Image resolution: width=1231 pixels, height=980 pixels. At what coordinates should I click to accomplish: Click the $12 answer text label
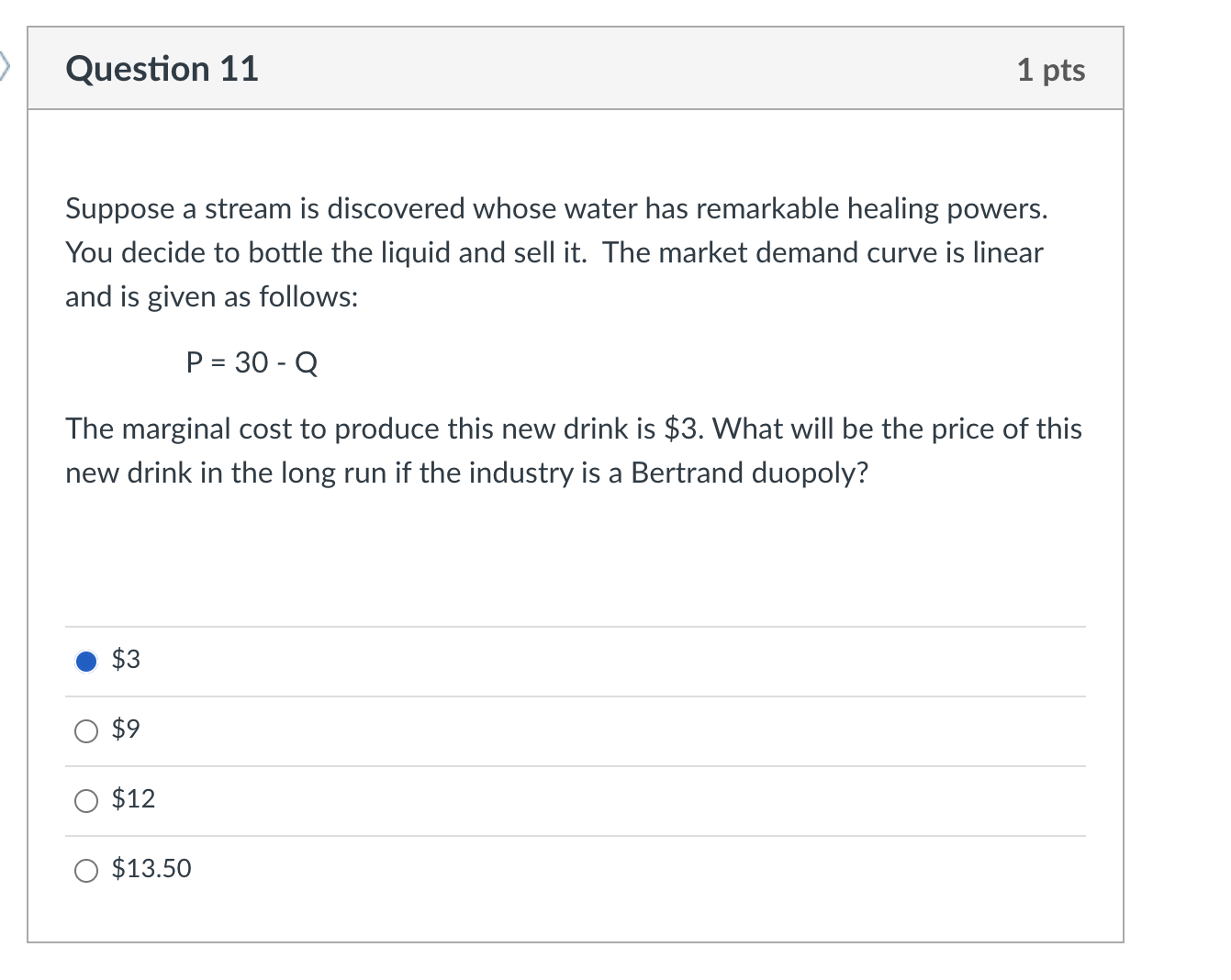[x=132, y=800]
